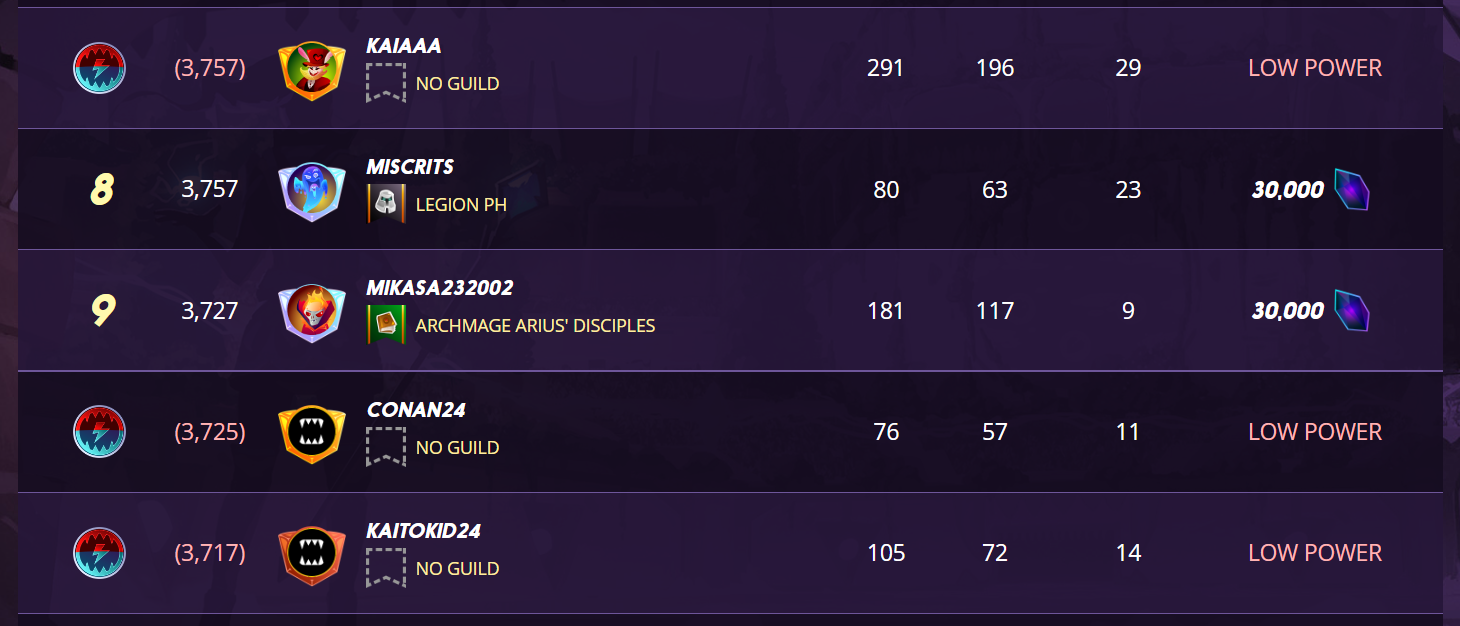
Task: Open the CONAN24 player name
Action: (416, 410)
